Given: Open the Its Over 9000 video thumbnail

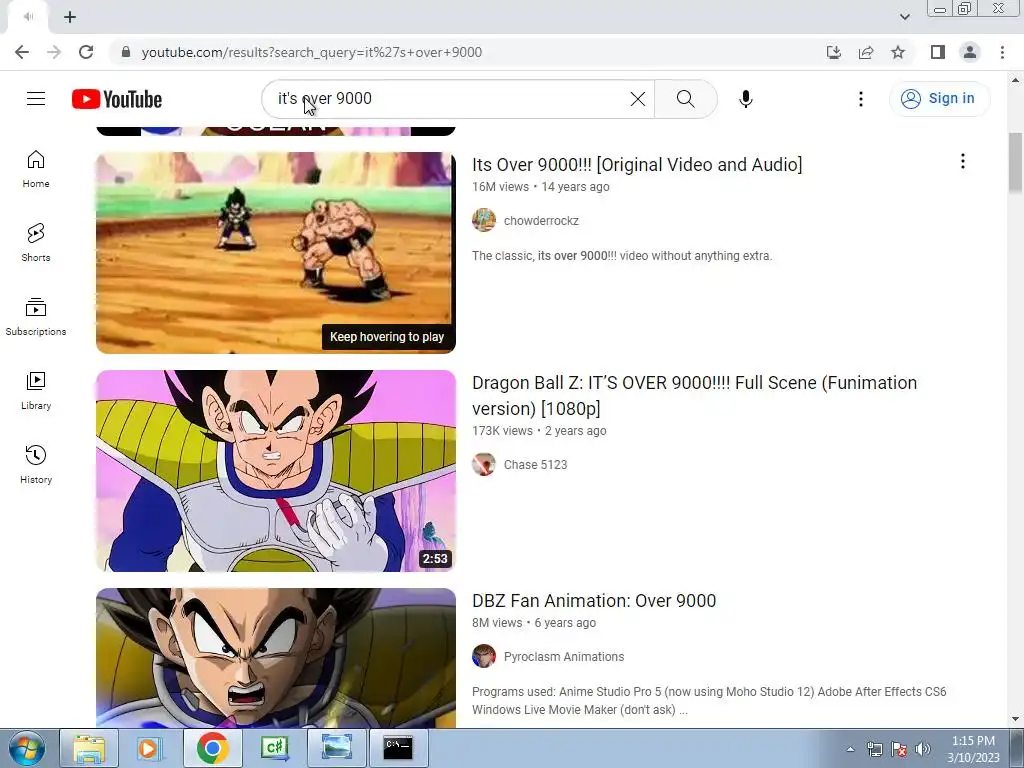Looking at the screenshot, I should click(x=276, y=253).
